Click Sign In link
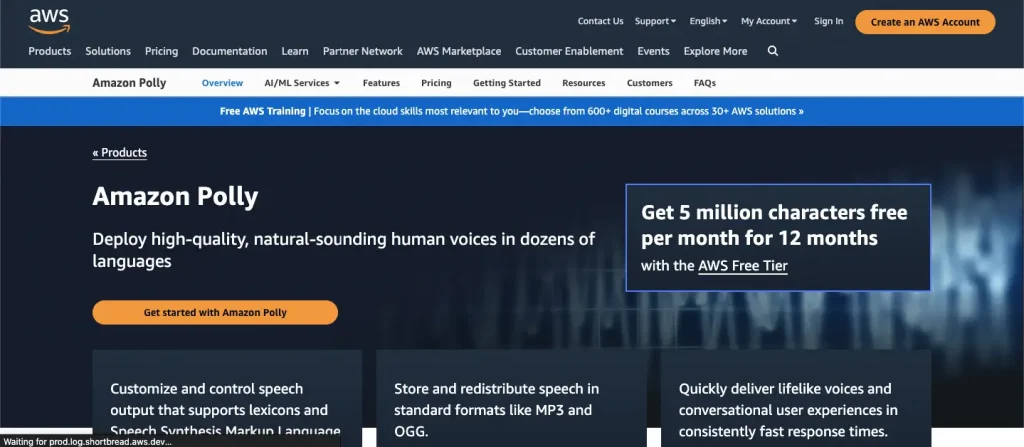Viewport: 1024px width, 447px height. tap(828, 21)
